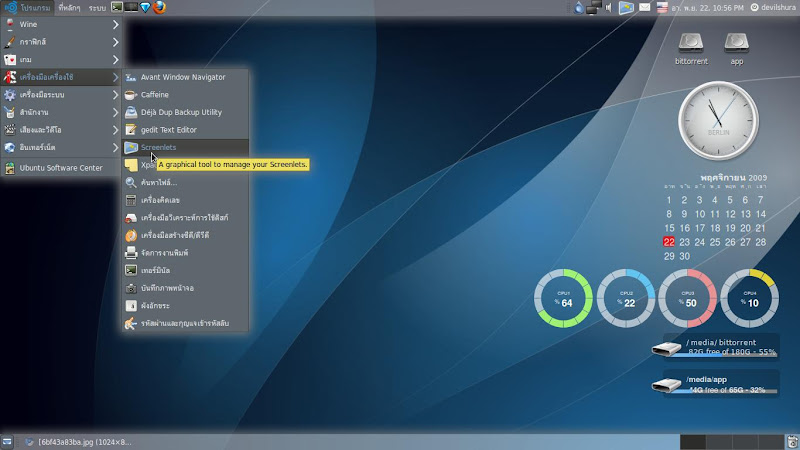Click the magnifier file search icon

[x=131, y=183]
